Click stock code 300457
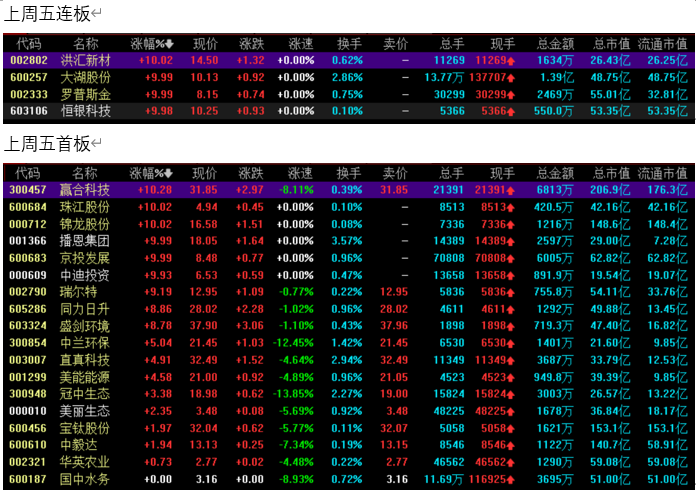696x494 pixels. click(x=28, y=190)
